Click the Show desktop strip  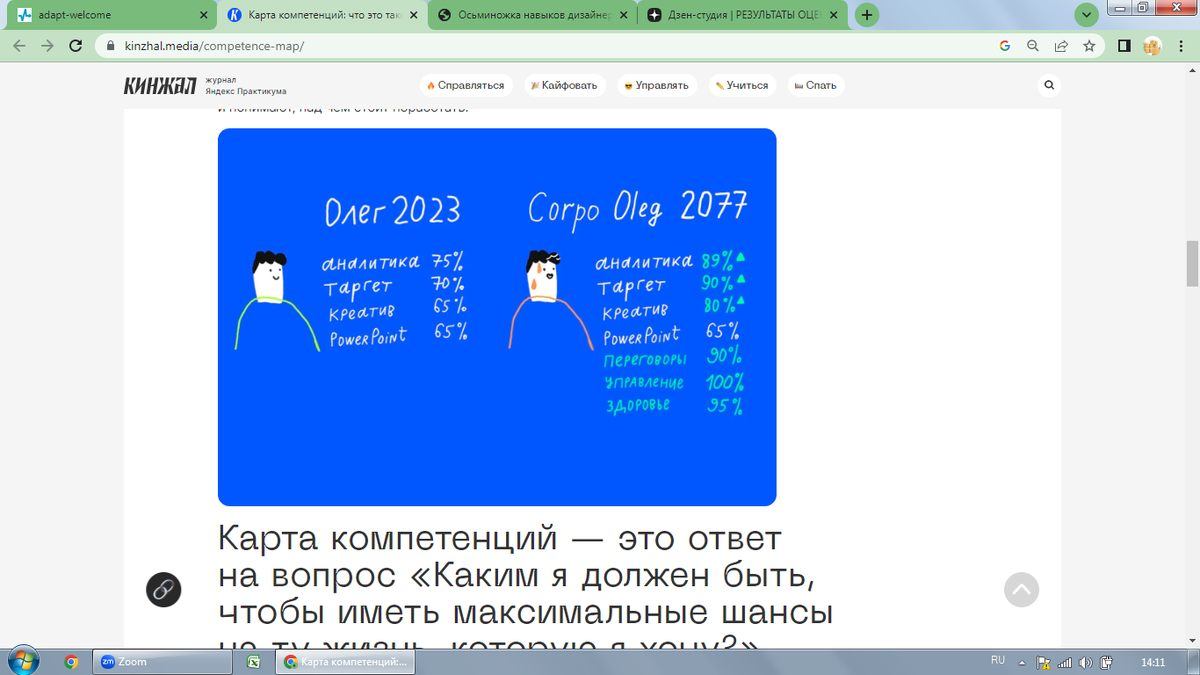(x=1194, y=662)
